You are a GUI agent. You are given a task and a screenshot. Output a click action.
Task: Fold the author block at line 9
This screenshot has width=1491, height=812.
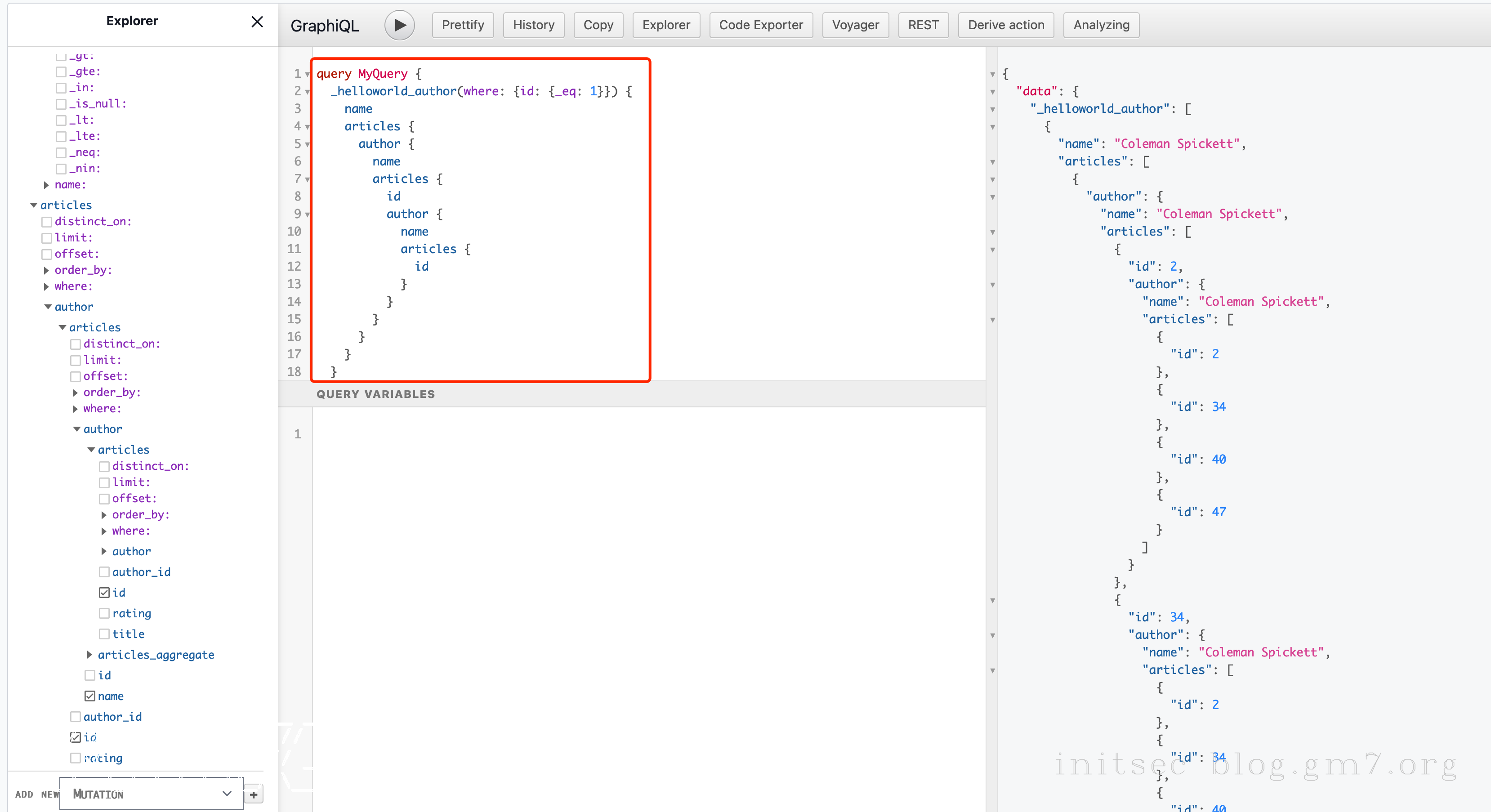click(x=308, y=215)
